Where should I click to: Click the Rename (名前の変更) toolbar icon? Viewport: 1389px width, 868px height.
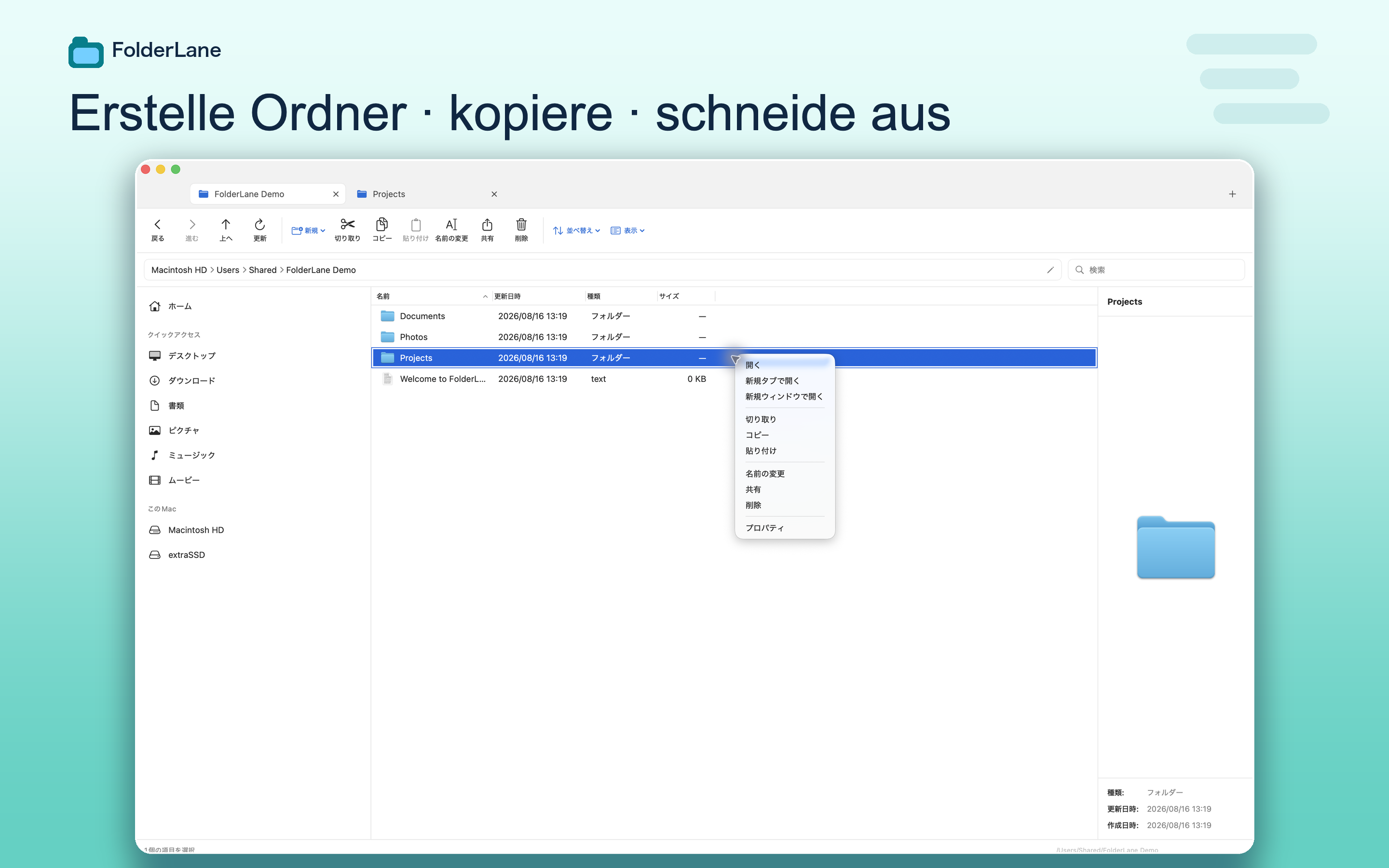[x=452, y=224]
